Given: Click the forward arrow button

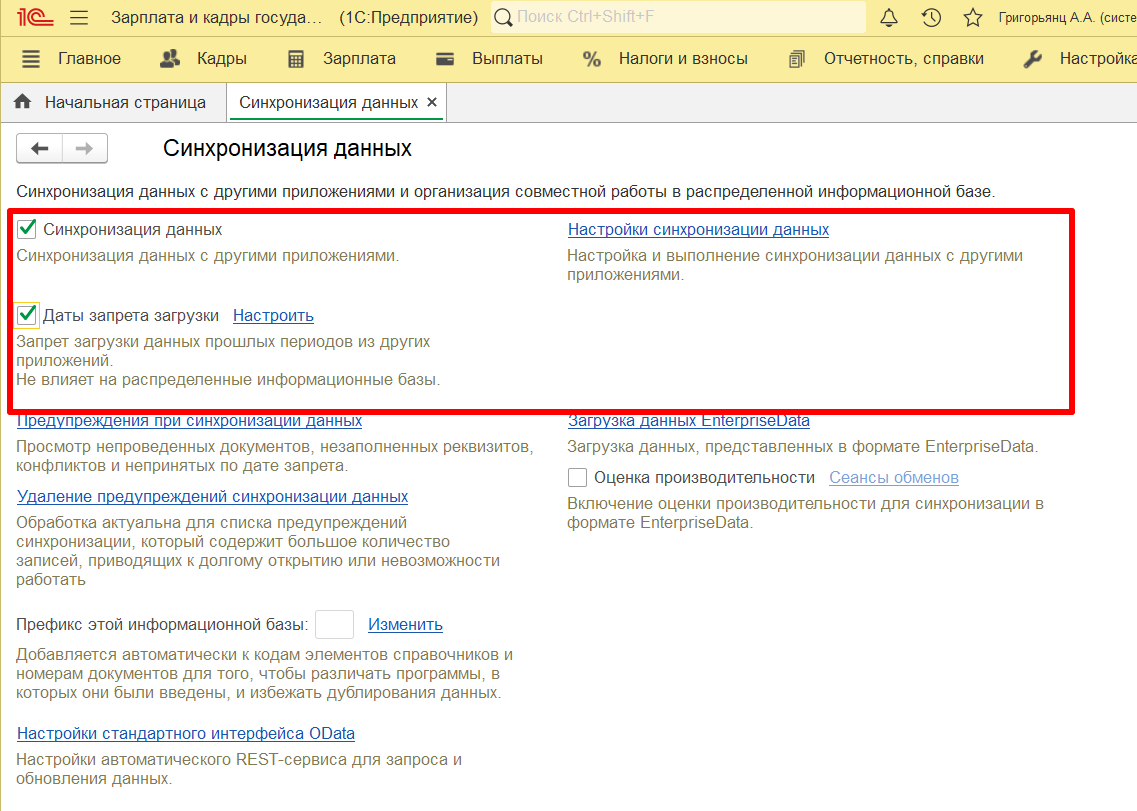Looking at the screenshot, I should [85, 149].
